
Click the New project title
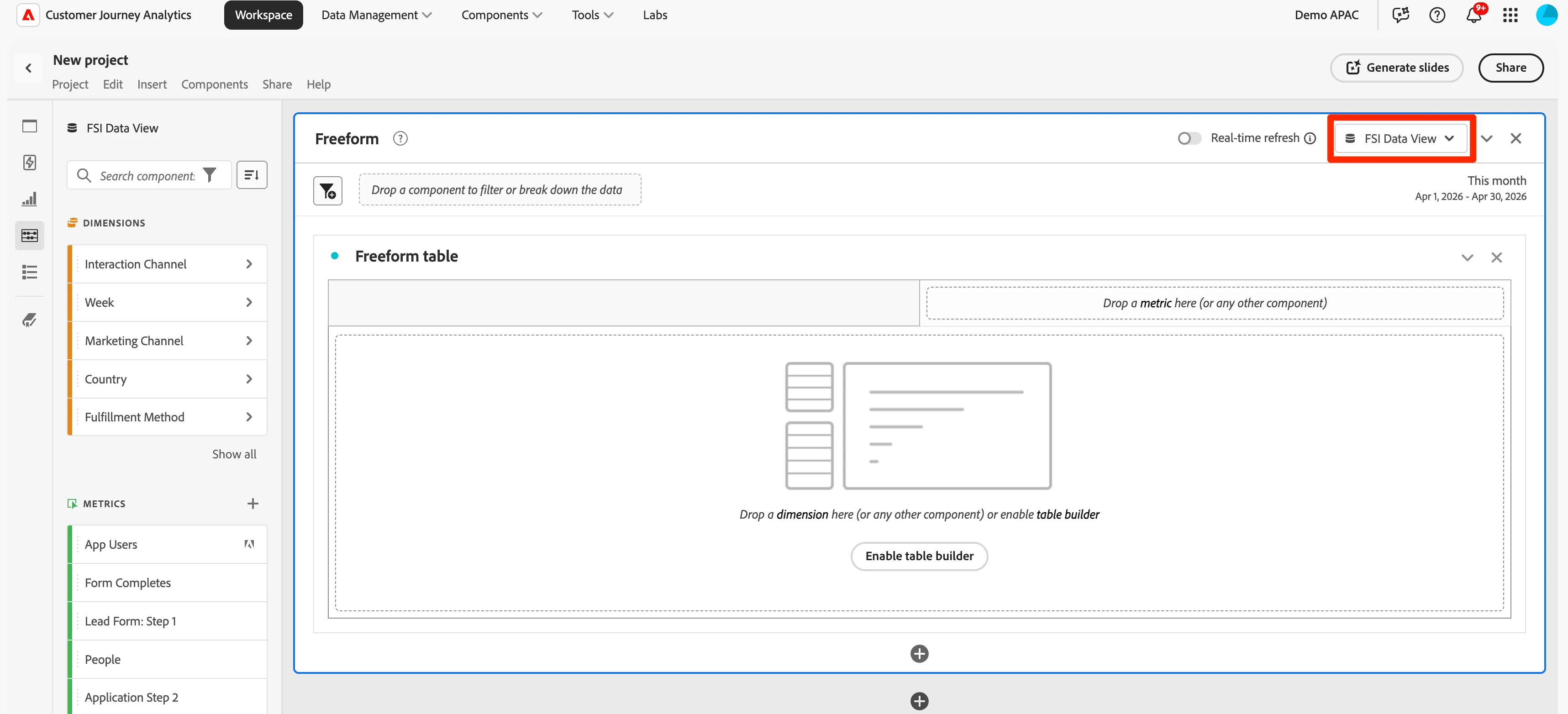coord(91,60)
